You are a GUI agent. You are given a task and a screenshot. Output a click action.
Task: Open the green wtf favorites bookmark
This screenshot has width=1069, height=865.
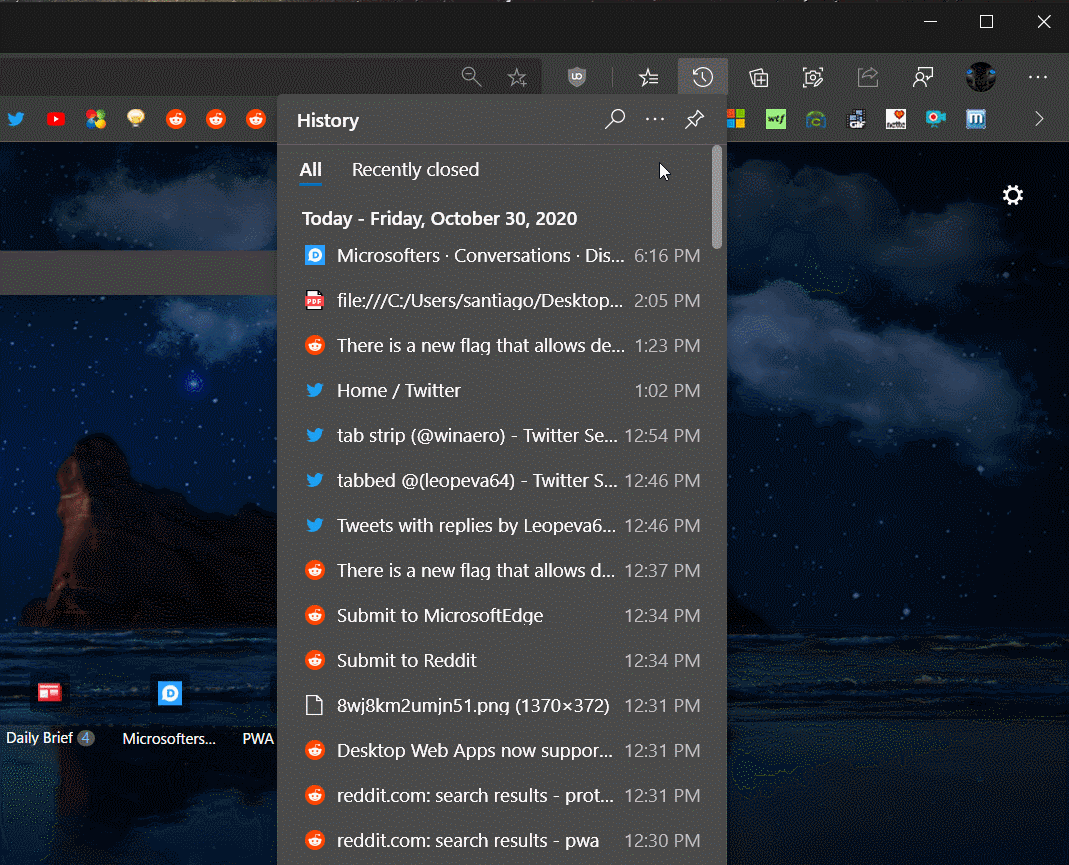click(x=776, y=119)
